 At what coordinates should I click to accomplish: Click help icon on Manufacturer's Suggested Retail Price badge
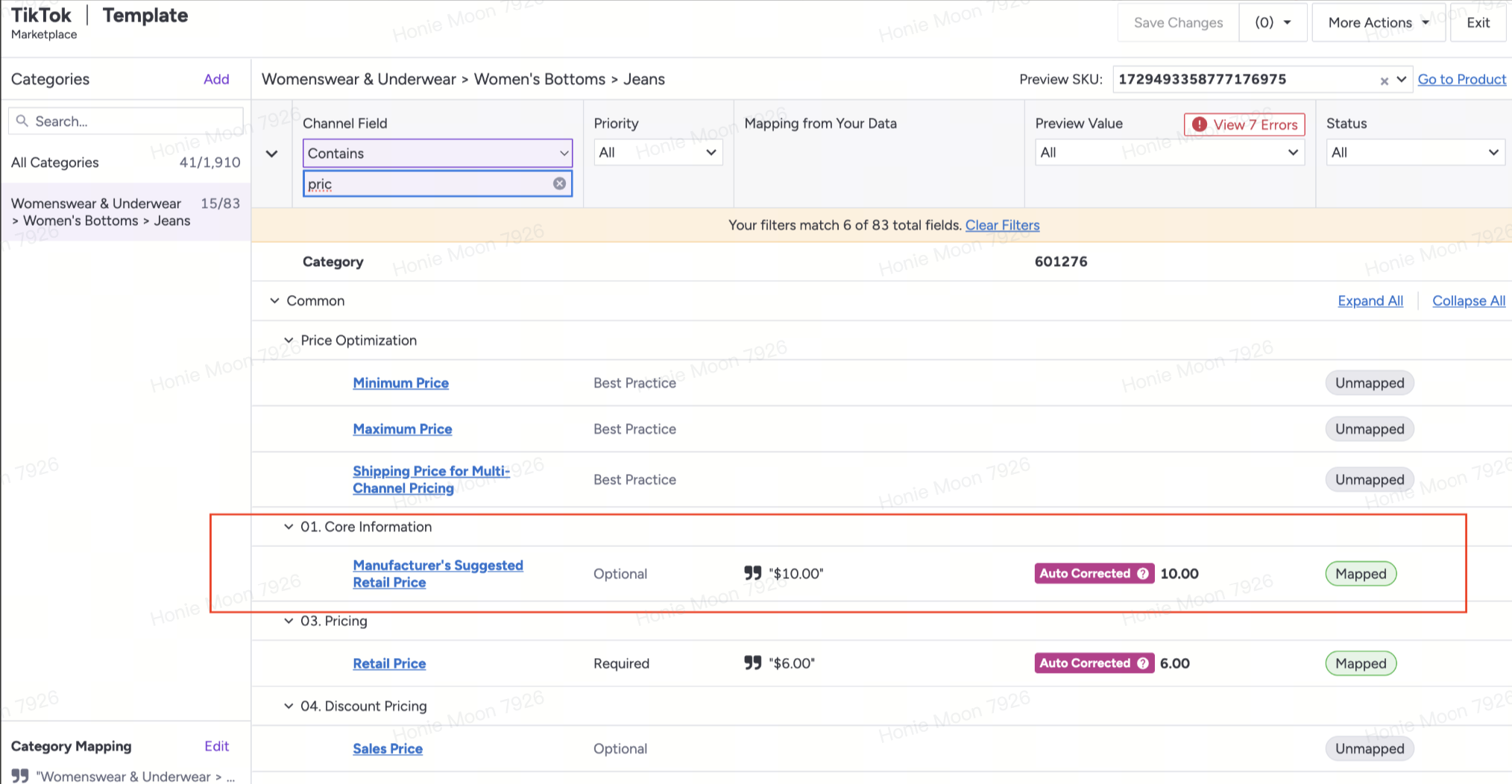click(1143, 573)
